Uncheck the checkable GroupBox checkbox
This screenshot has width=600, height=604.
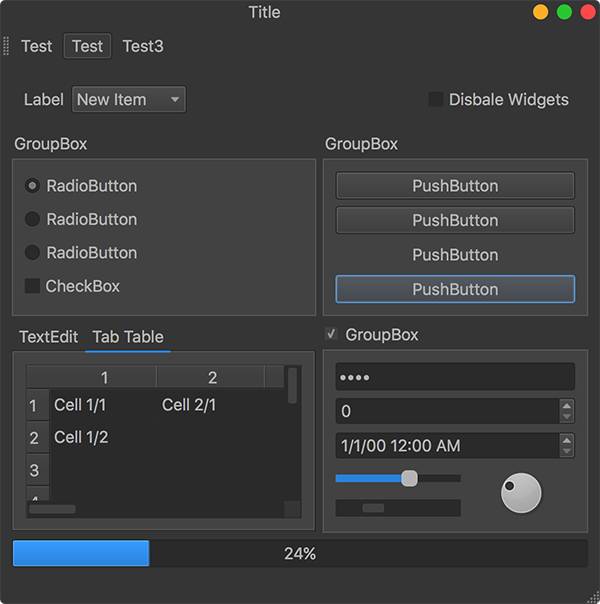332,334
